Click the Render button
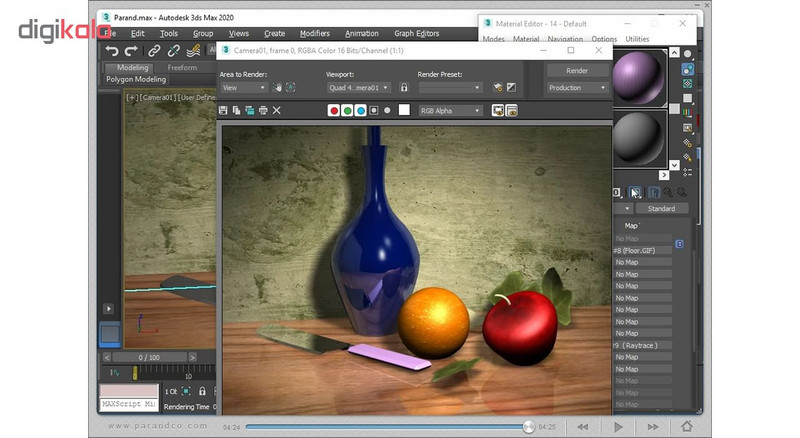Screen dimensions: 800x438 [577, 70]
